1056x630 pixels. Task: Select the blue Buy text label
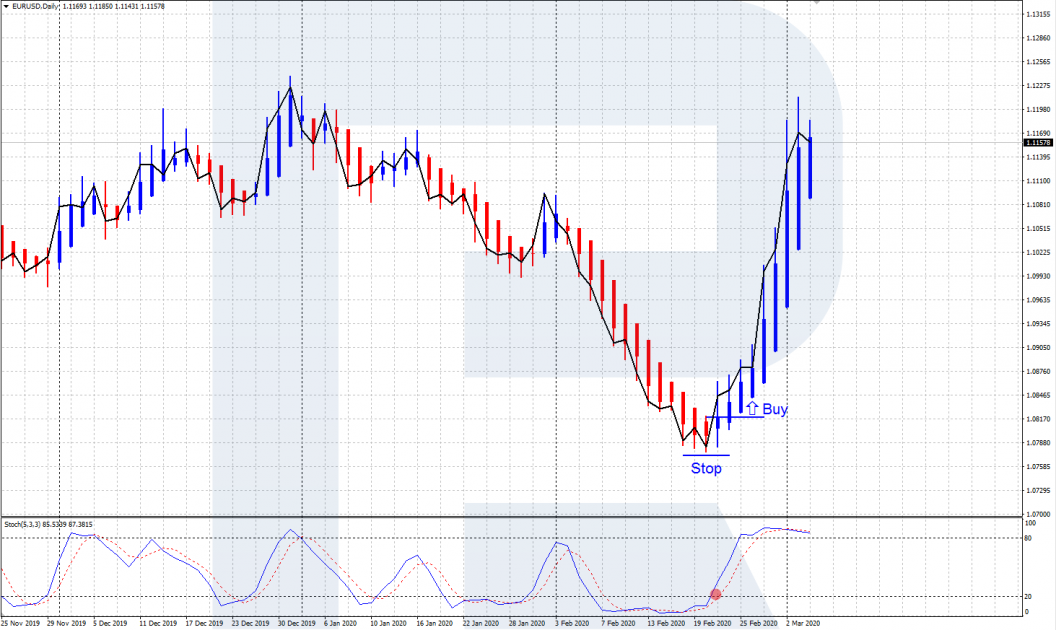[x=775, y=409]
